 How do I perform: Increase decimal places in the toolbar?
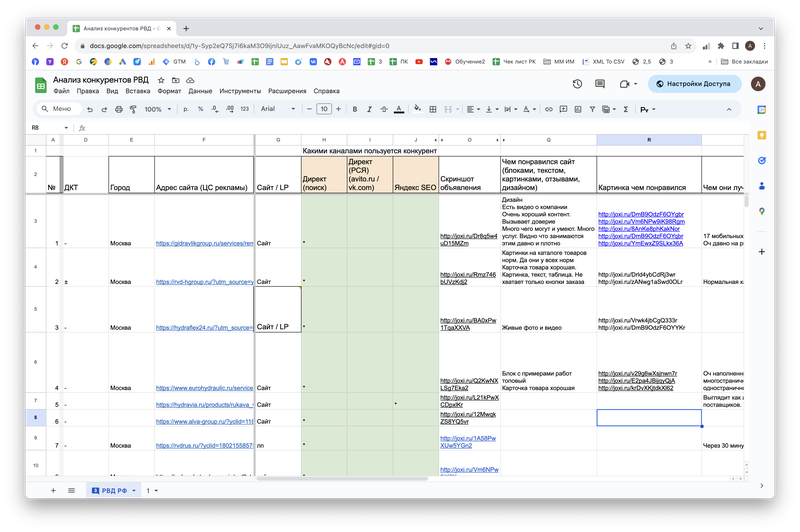tap(230, 109)
